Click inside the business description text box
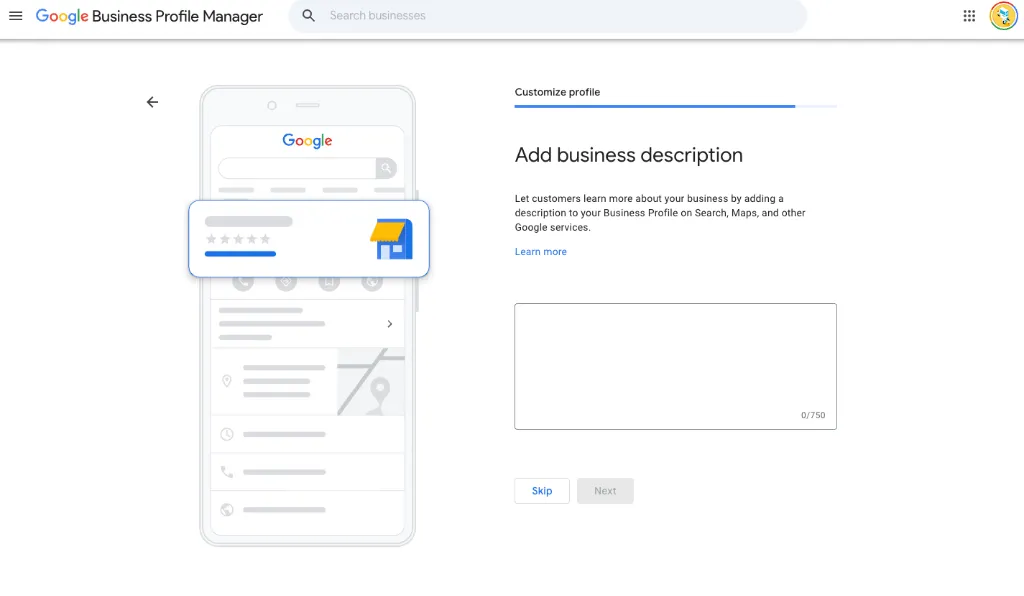This screenshot has height=596, width=1024. 675,366
